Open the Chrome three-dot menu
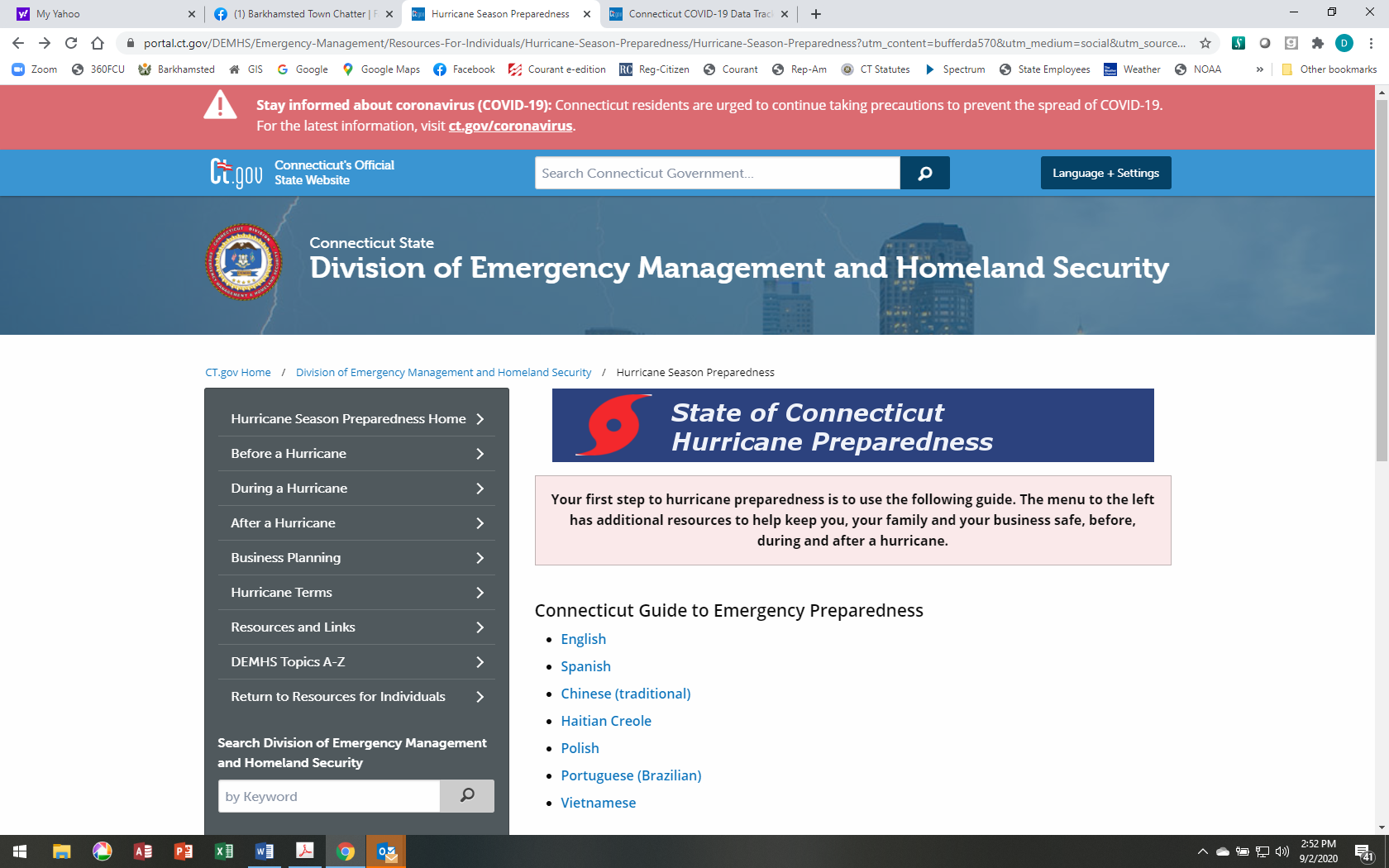The image size is (1389, 868). (x=1371, y=43)
